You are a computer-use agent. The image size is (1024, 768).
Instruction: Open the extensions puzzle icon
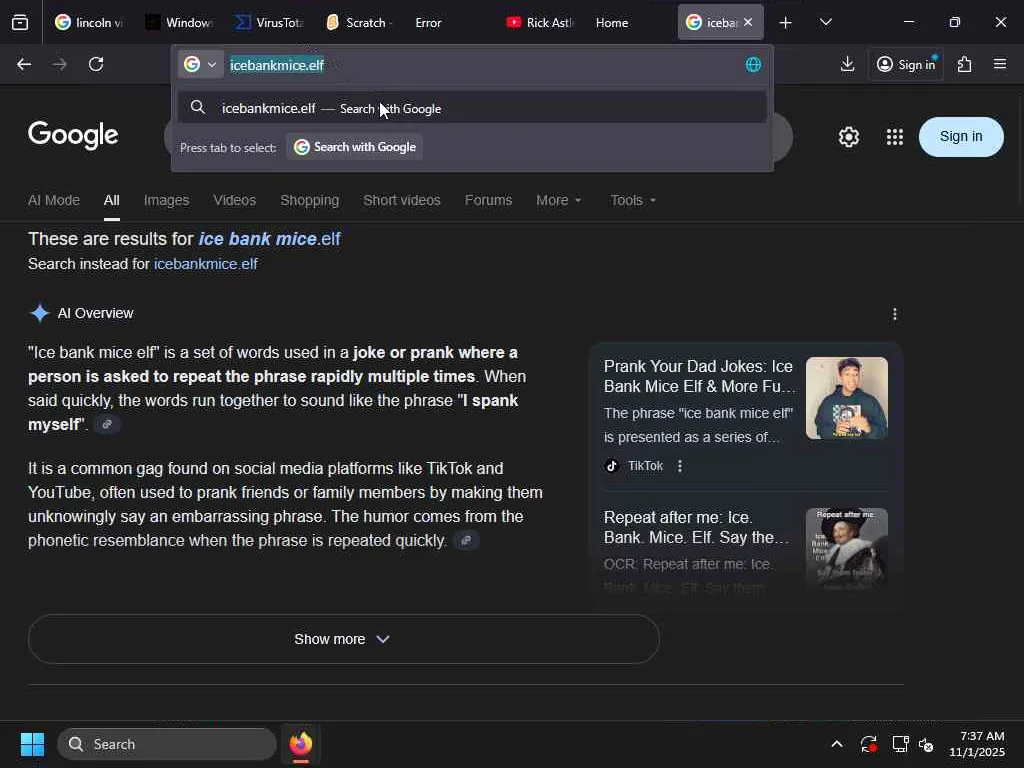[965, 64]
